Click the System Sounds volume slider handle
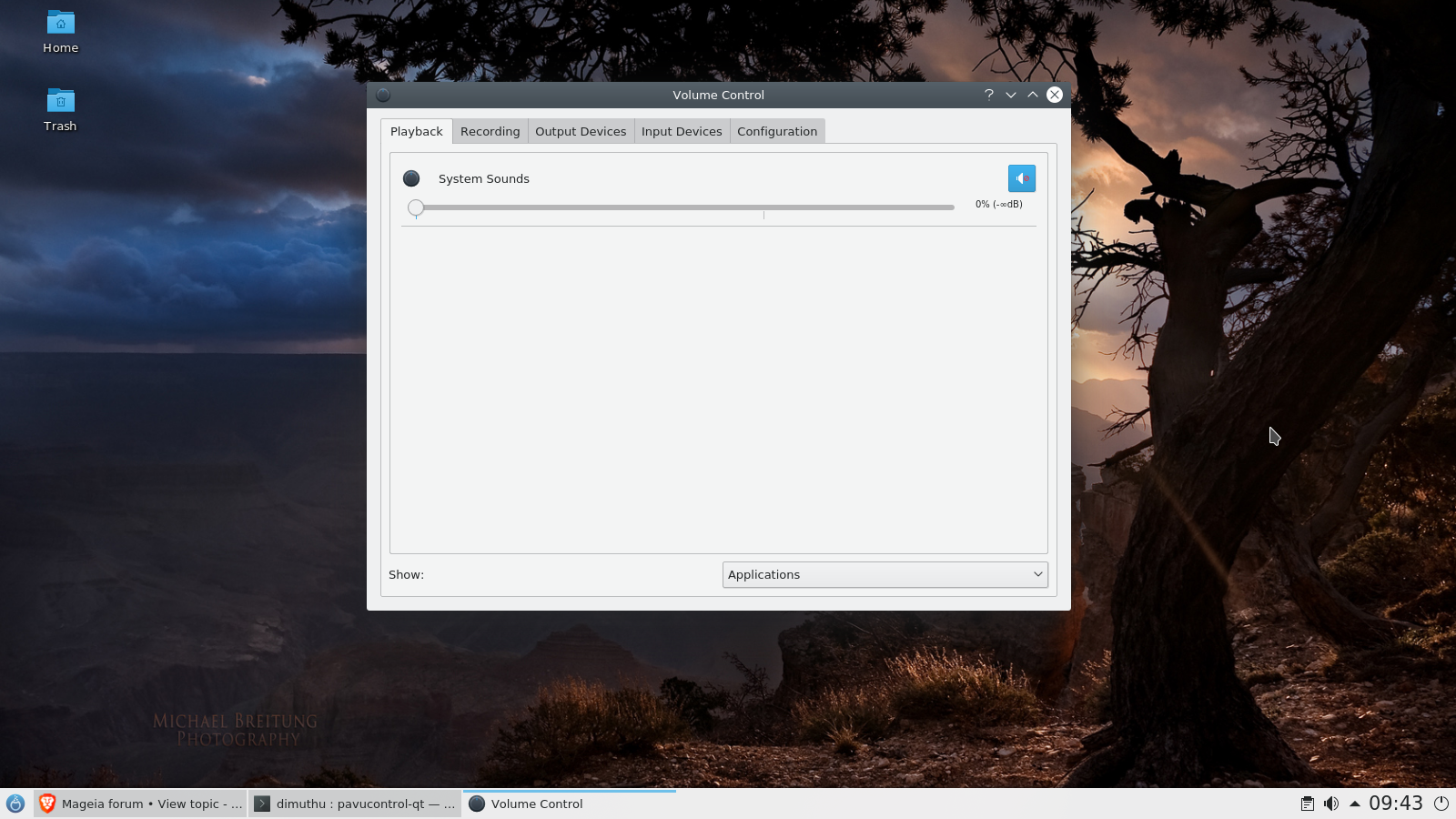 [416, 207]
